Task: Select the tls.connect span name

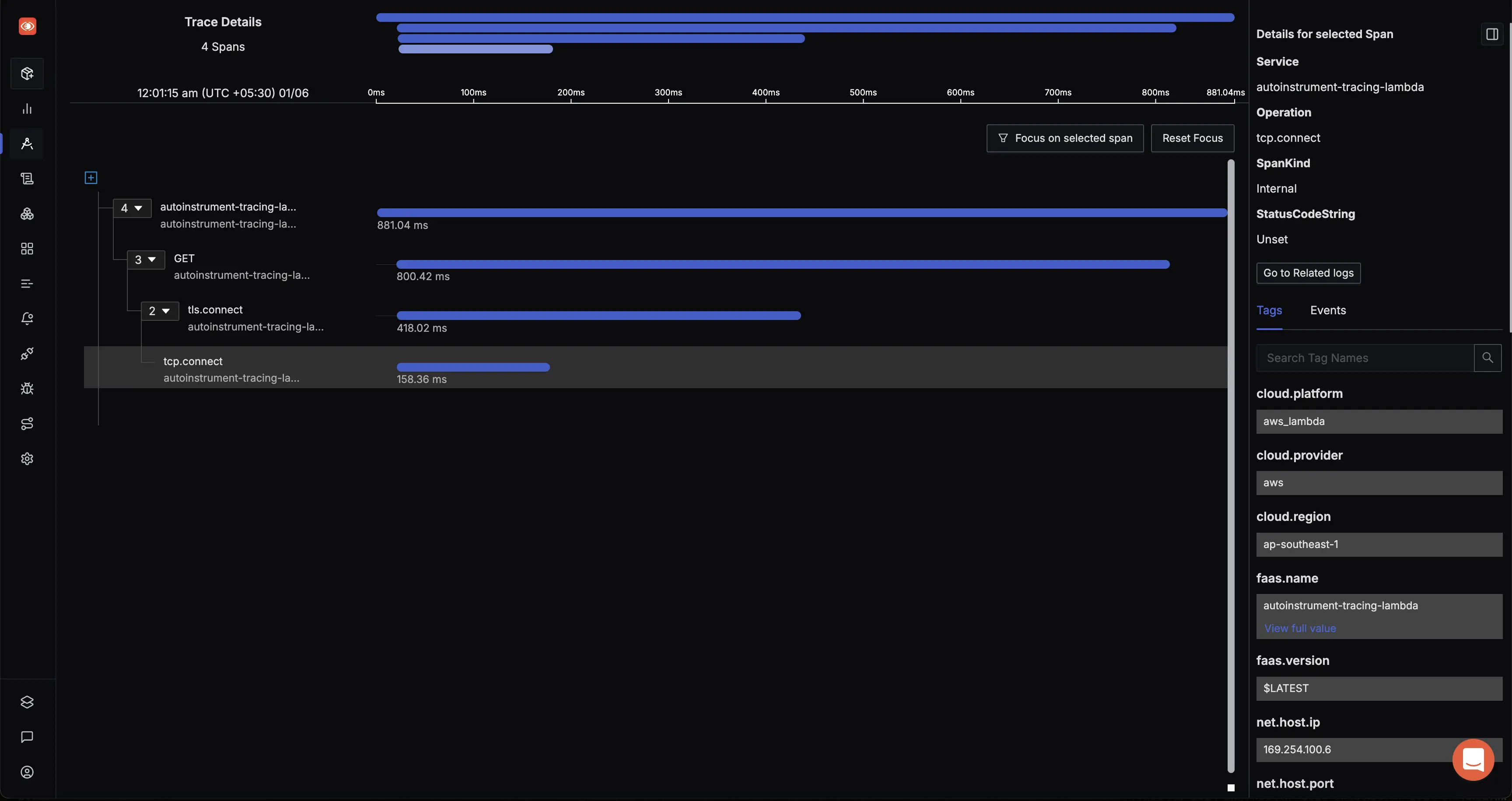Action: (x=215, y=309)
